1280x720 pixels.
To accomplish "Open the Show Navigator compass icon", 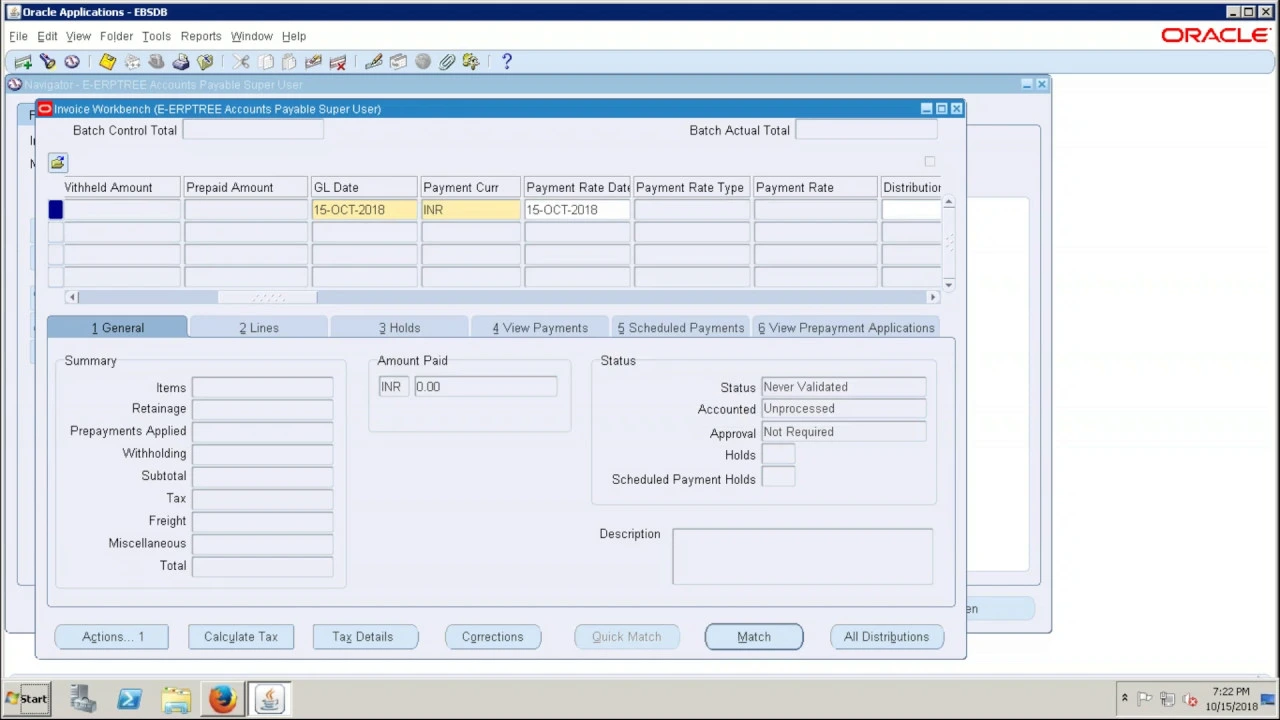I will coord(72,62).
